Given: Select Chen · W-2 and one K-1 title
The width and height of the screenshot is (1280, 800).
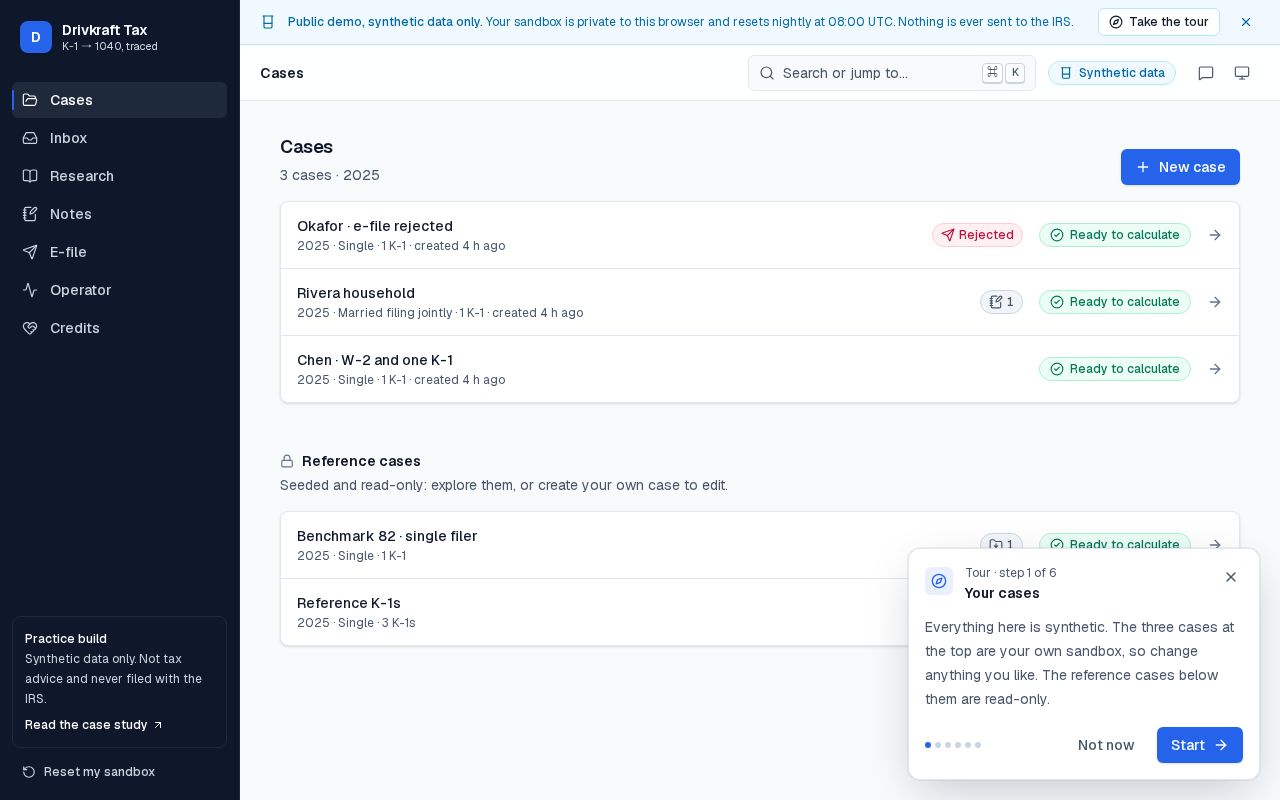Looking at the screenshot, I should click(375, 360).
